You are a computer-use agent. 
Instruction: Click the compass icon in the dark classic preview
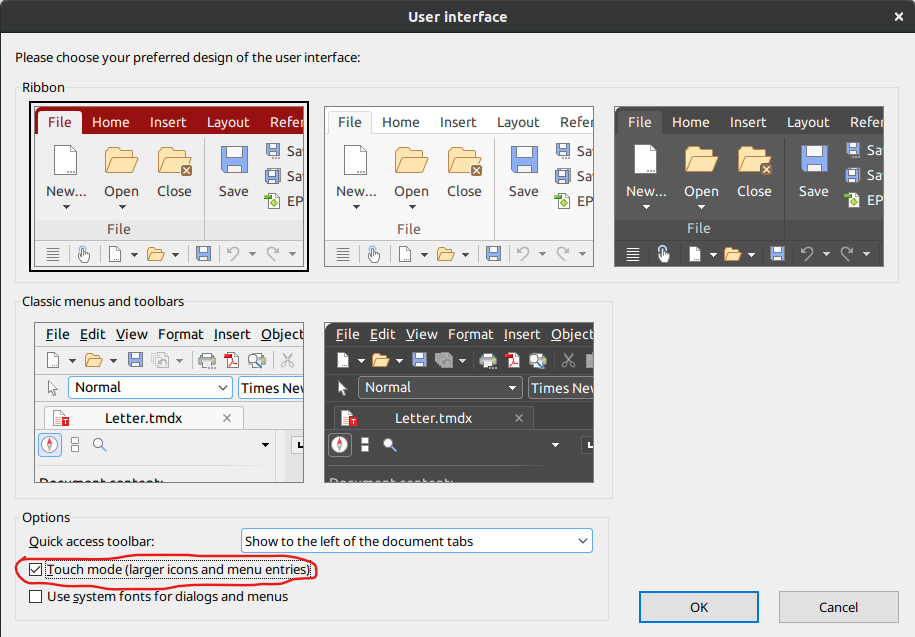(x=340, y=444)
